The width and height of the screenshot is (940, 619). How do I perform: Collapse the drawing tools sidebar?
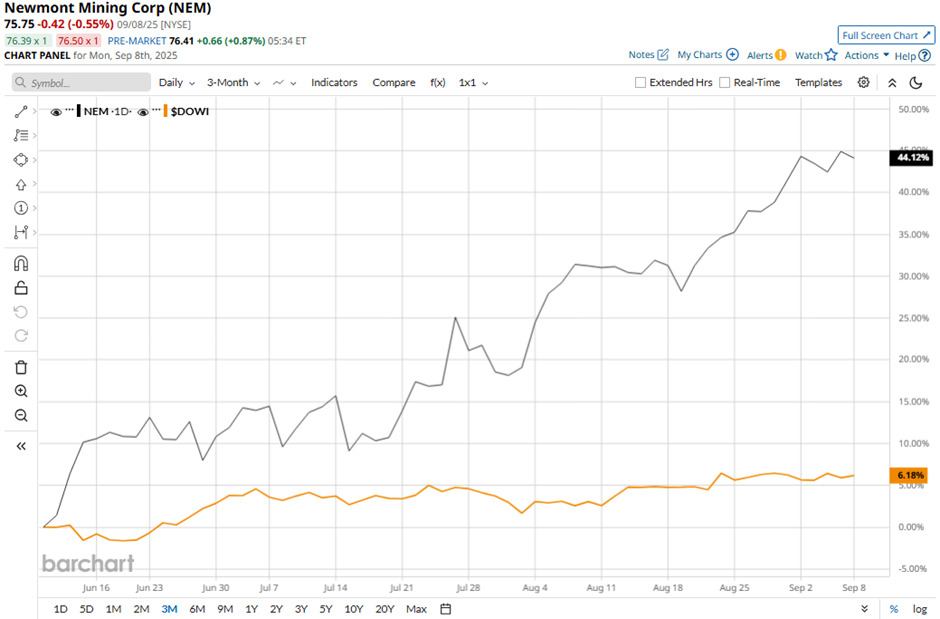tap(21, 446)
